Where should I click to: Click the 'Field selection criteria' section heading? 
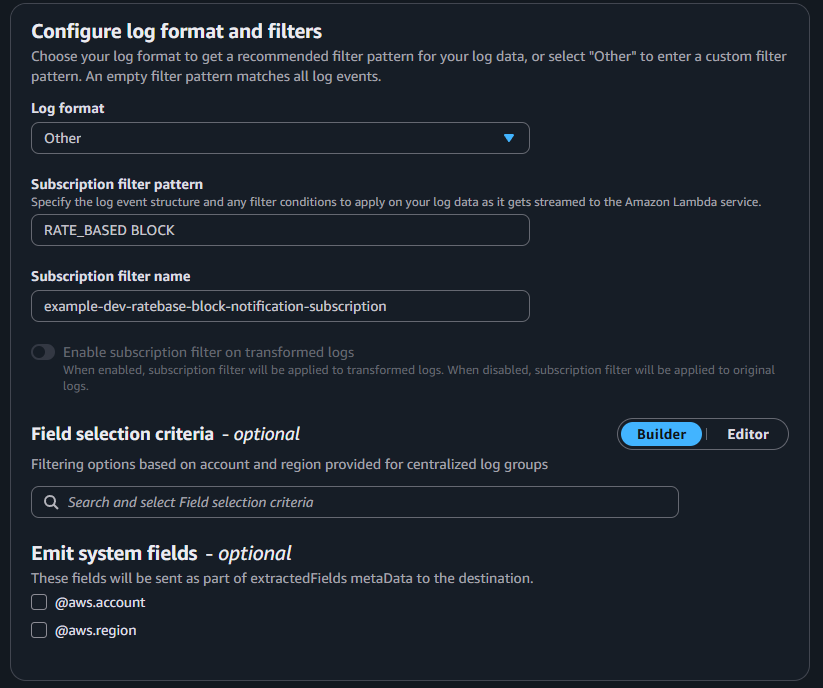[x=122, y=434]
